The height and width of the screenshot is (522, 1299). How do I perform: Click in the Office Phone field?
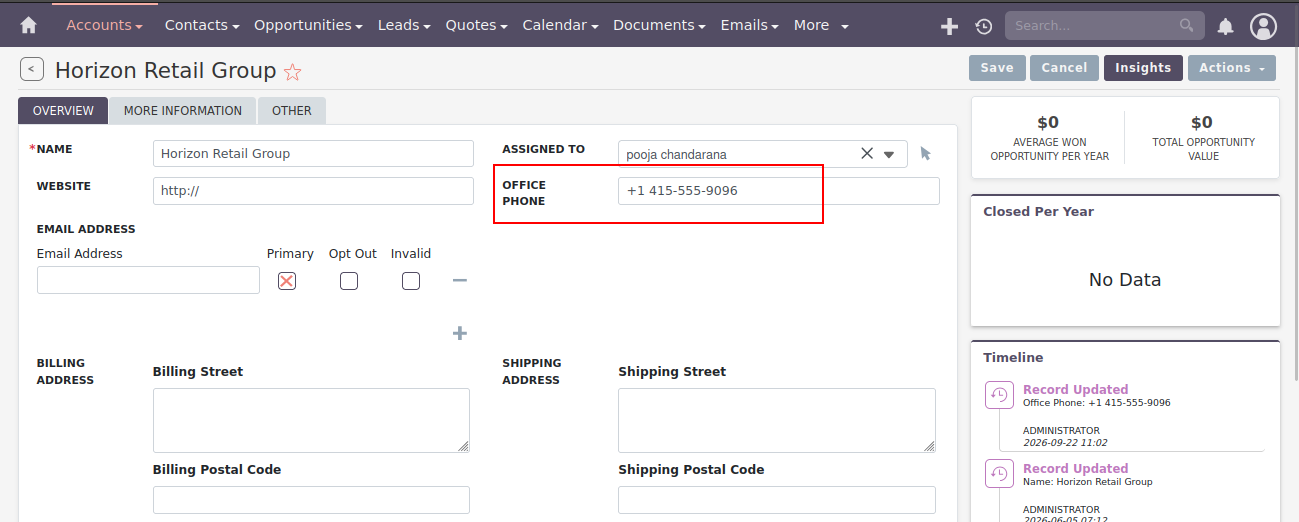779,191
